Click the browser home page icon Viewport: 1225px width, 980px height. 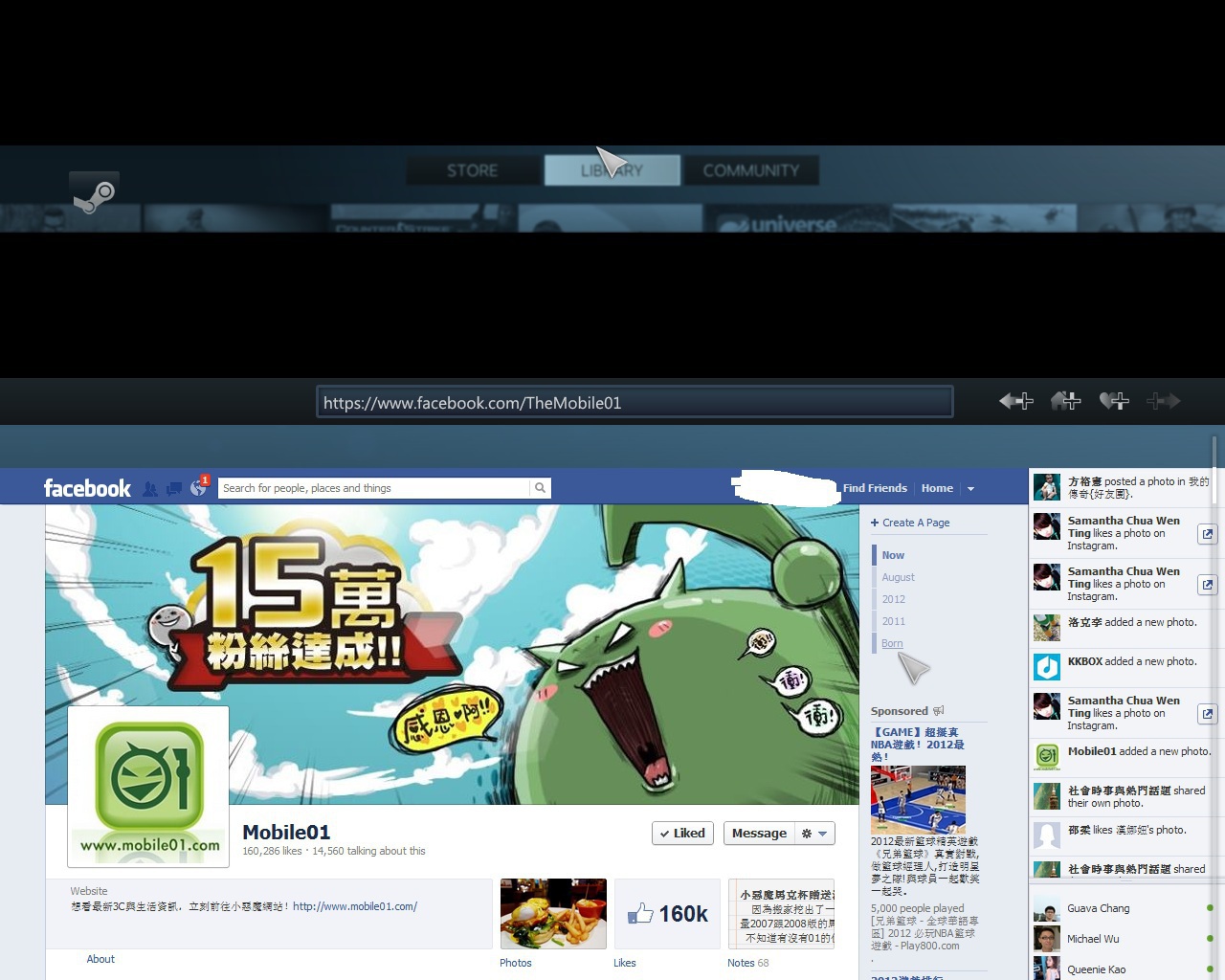(x=1065, y=401)
